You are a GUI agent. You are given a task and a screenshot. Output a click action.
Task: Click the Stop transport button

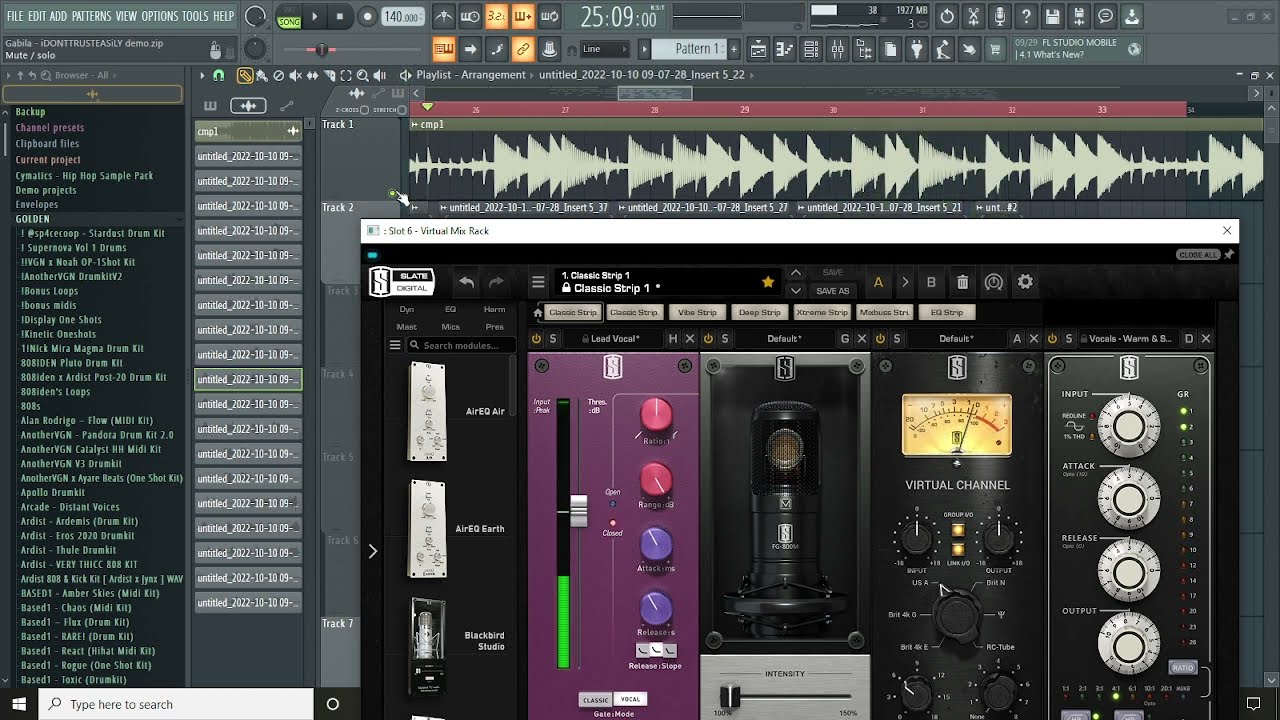point(340,17)
